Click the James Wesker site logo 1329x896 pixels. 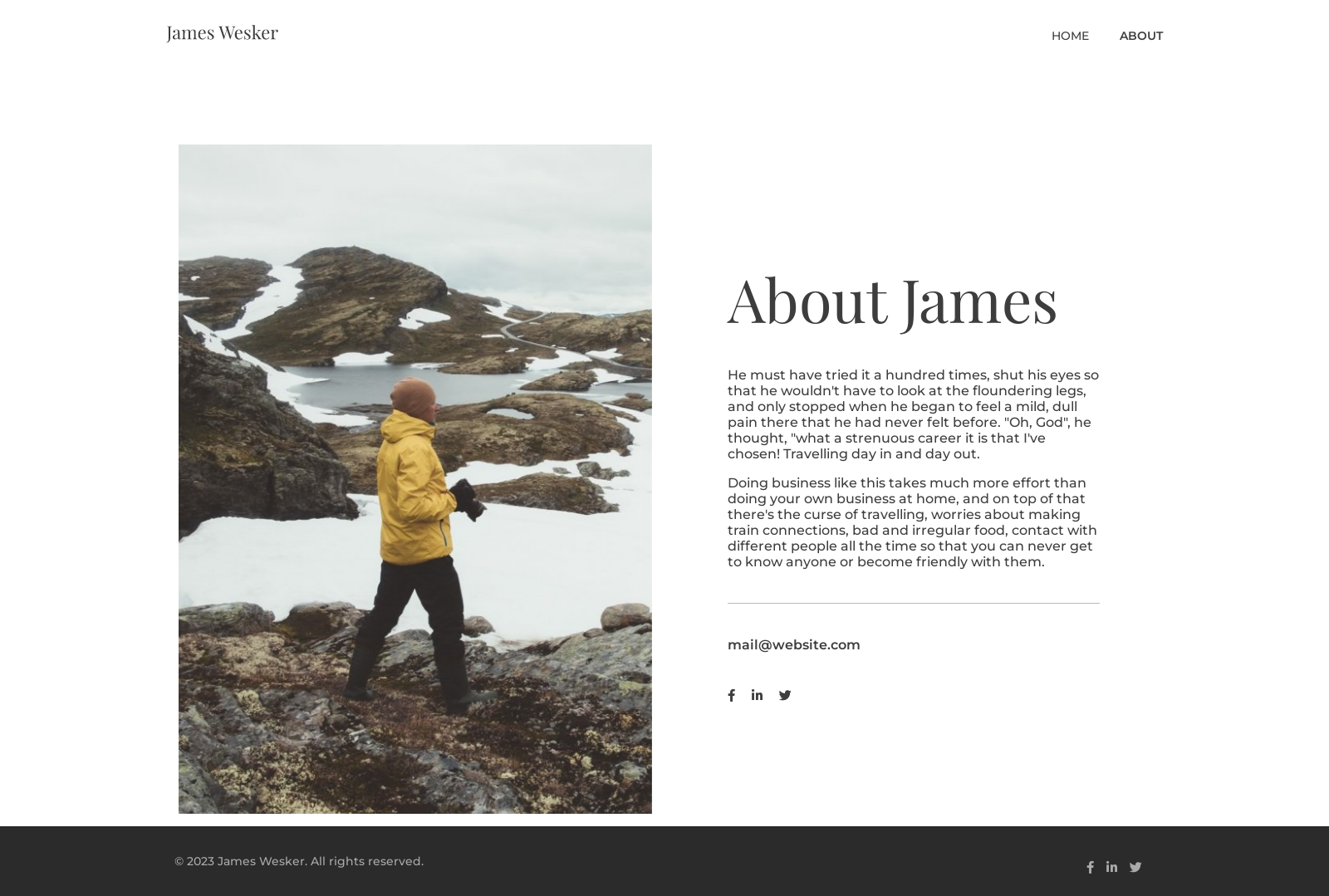tap(222, 32)
